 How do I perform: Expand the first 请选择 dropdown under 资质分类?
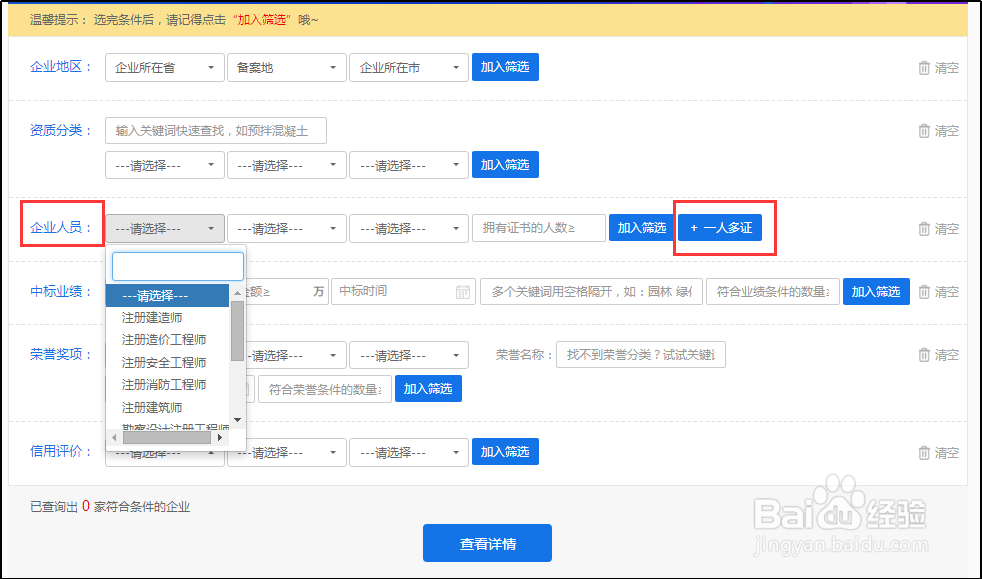click(164, 165)
